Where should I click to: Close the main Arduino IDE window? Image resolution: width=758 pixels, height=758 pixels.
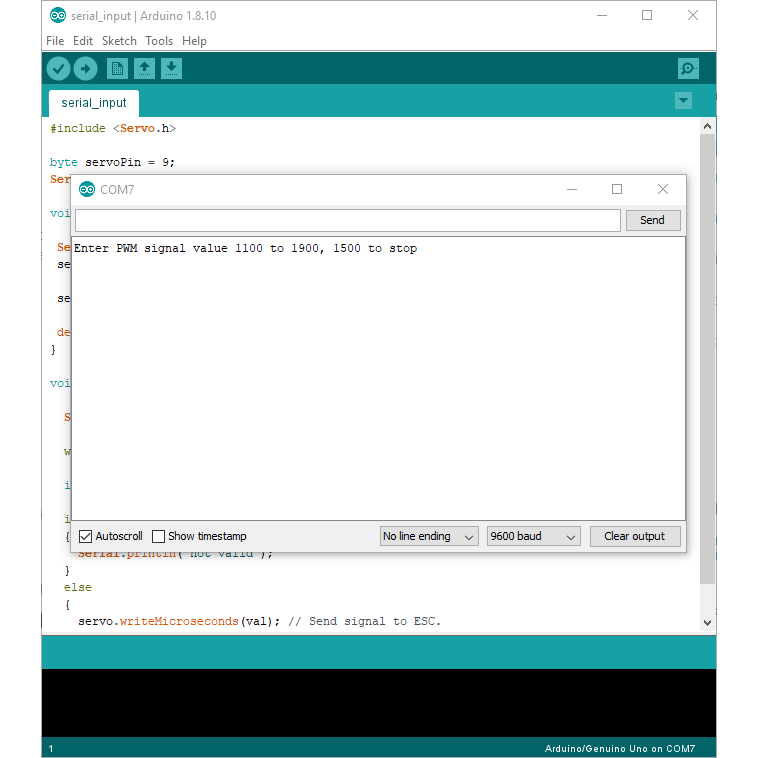pos(693,15)
